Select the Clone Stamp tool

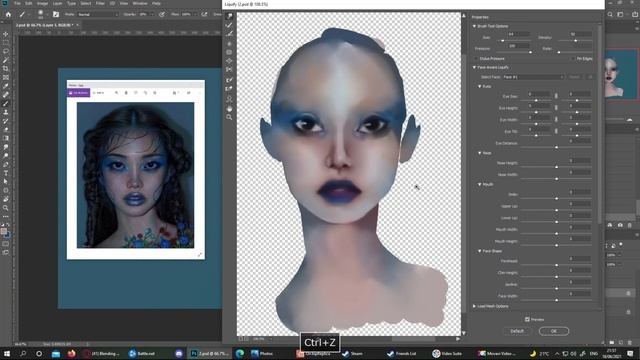tap(6, 112)
